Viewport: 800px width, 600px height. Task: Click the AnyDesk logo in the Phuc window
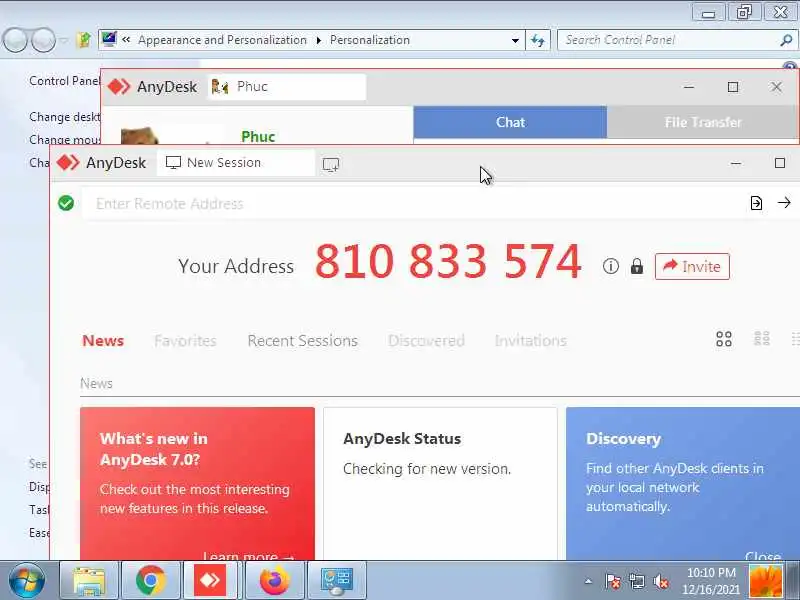[119, 87]
